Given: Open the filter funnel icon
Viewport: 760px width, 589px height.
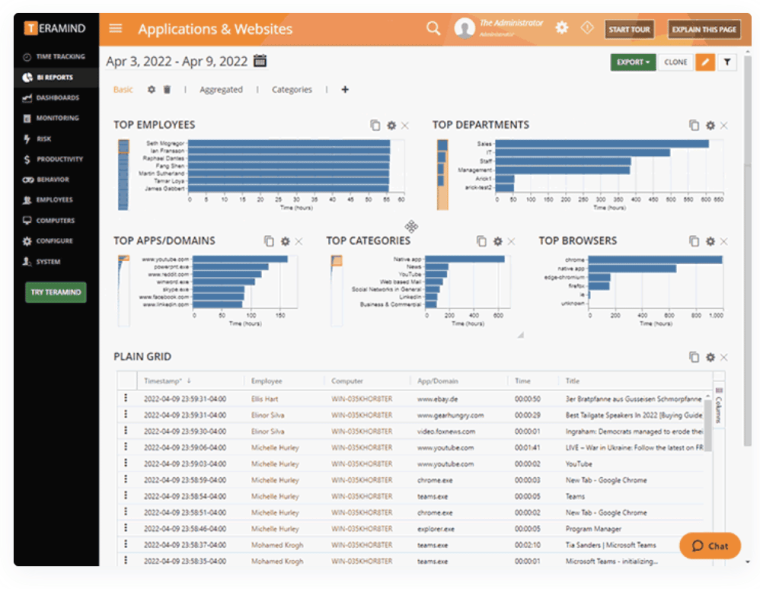Looking at the screenshot, I should (x=727, y=62).
